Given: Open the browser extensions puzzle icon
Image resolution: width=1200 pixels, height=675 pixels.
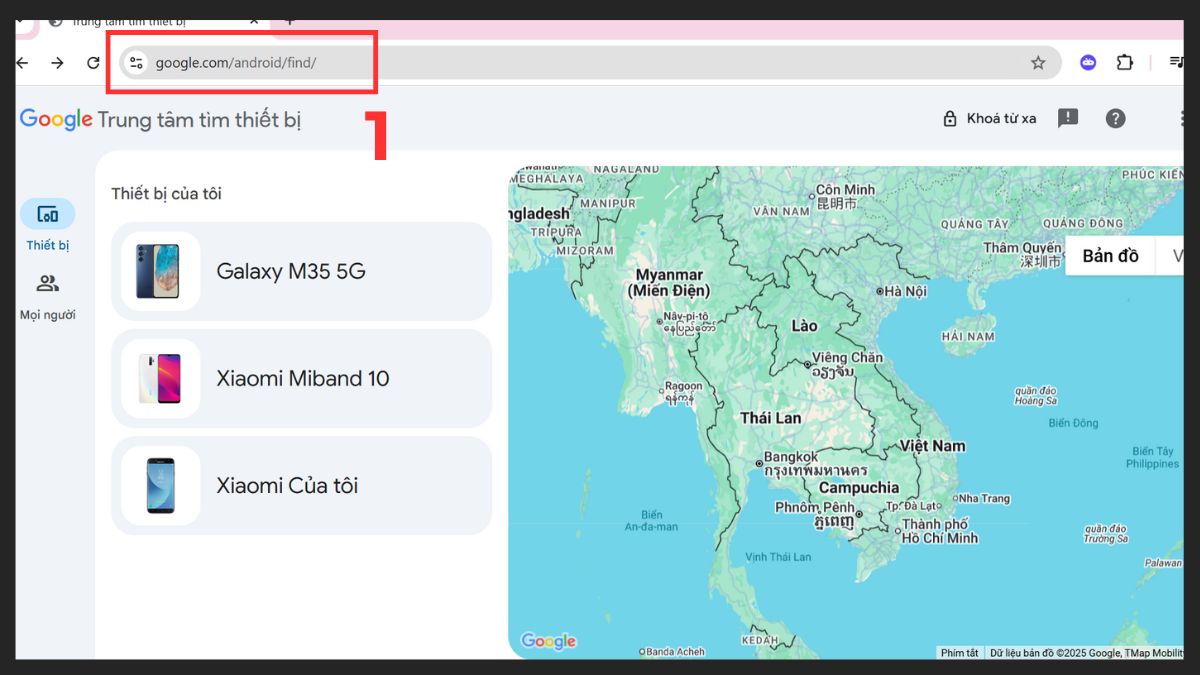Looking at the screenshot, I should (1125, 62).
